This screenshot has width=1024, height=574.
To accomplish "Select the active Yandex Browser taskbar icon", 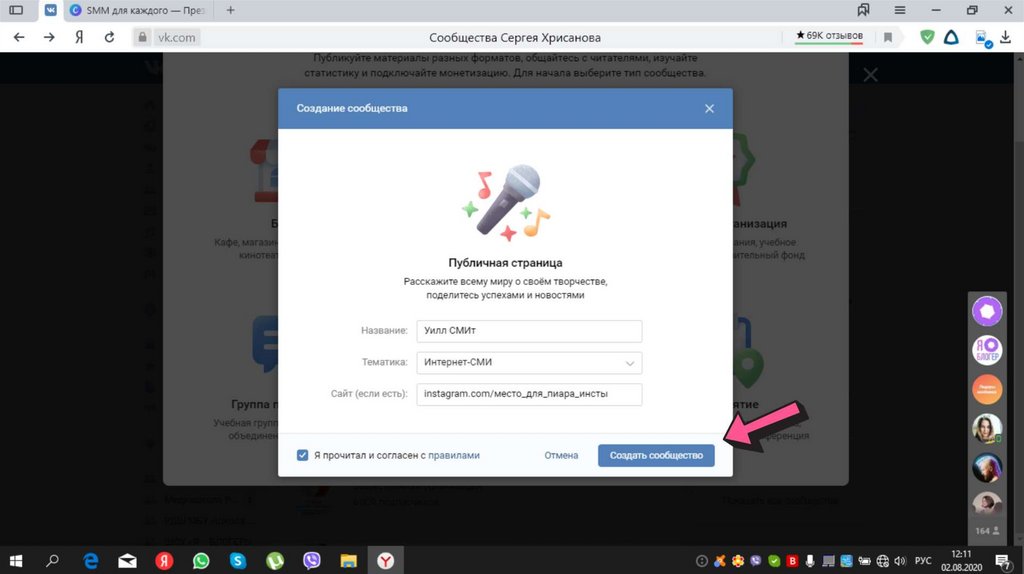I will point(385,560).
